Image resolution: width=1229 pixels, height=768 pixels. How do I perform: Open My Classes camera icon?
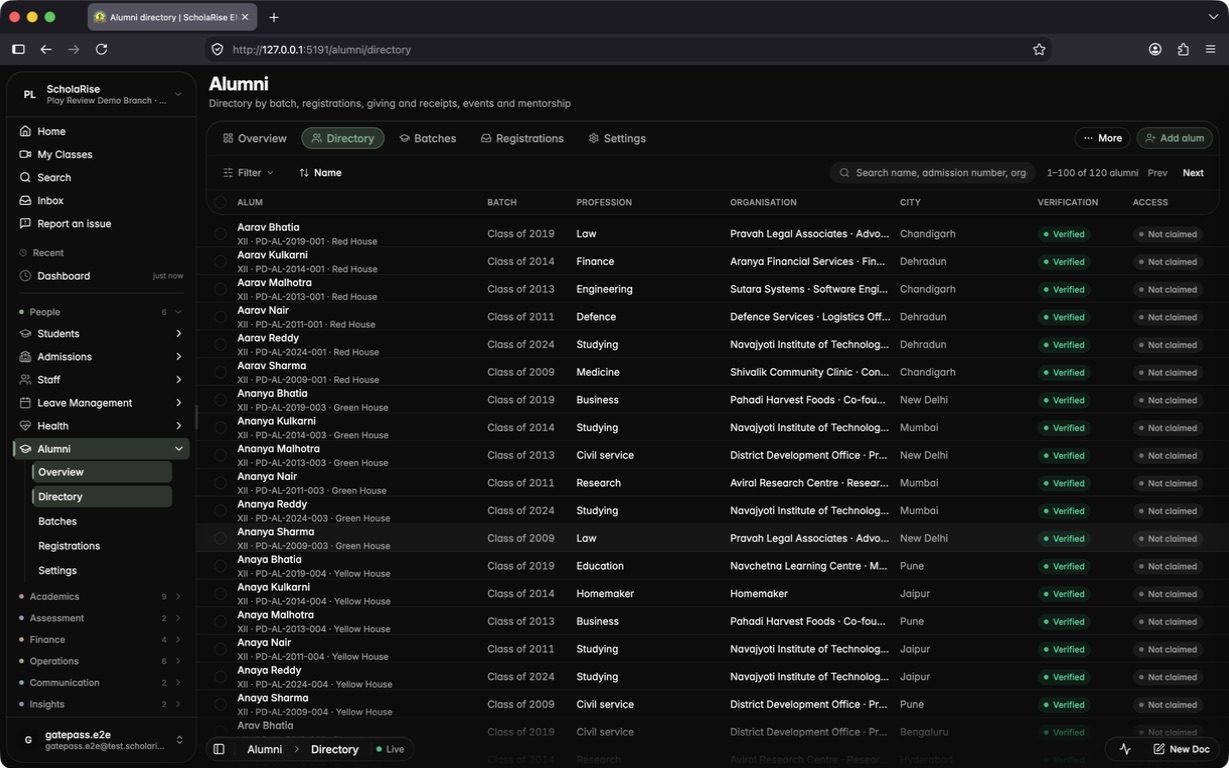pyautogui.click(x=26, y=154)
